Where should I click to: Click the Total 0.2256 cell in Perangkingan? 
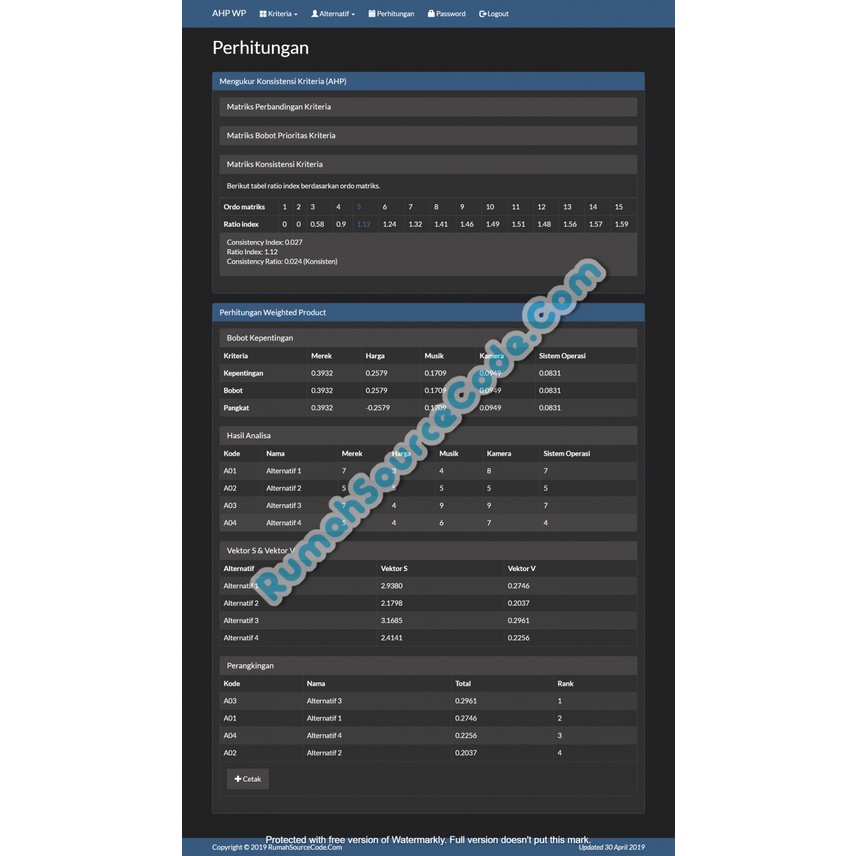466,735
